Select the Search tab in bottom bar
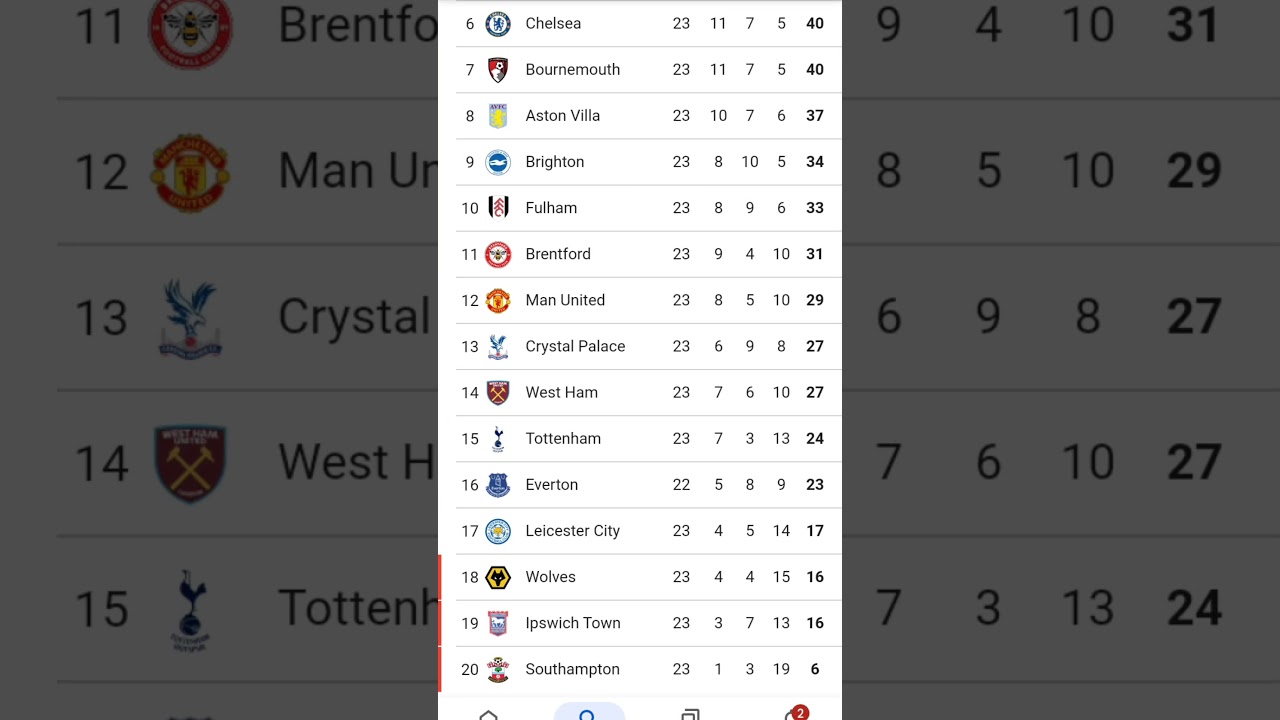This screenshot has width=1280, height=720. coord(588,713)
